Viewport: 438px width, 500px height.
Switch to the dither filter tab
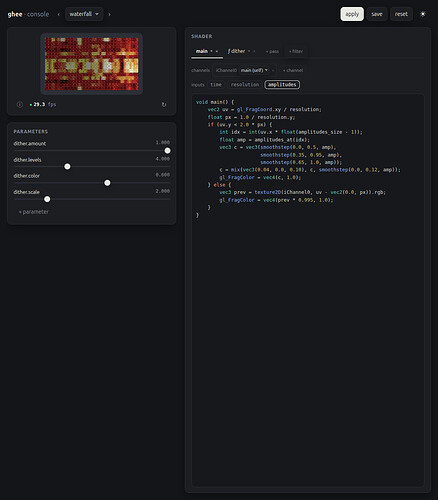(236, 51)
